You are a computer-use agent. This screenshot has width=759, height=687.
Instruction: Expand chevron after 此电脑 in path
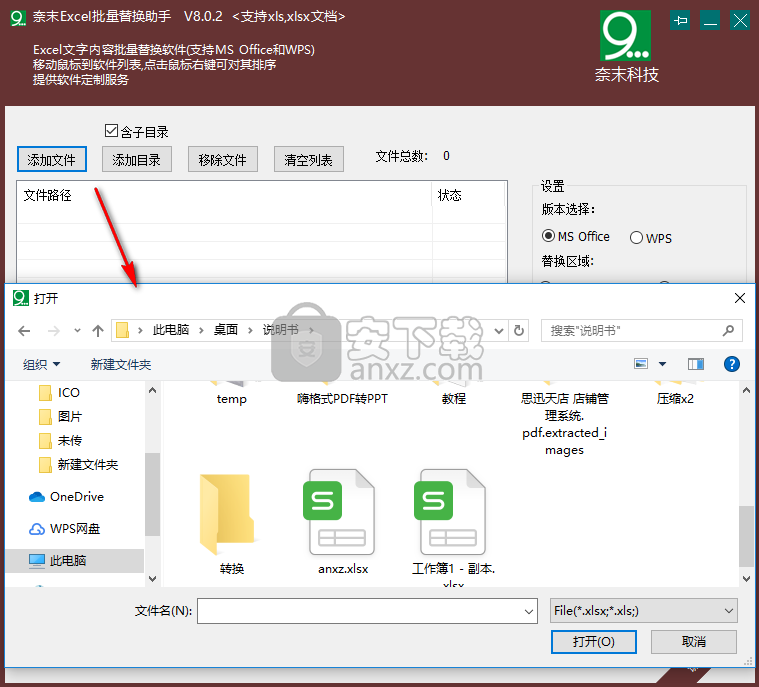201,331
